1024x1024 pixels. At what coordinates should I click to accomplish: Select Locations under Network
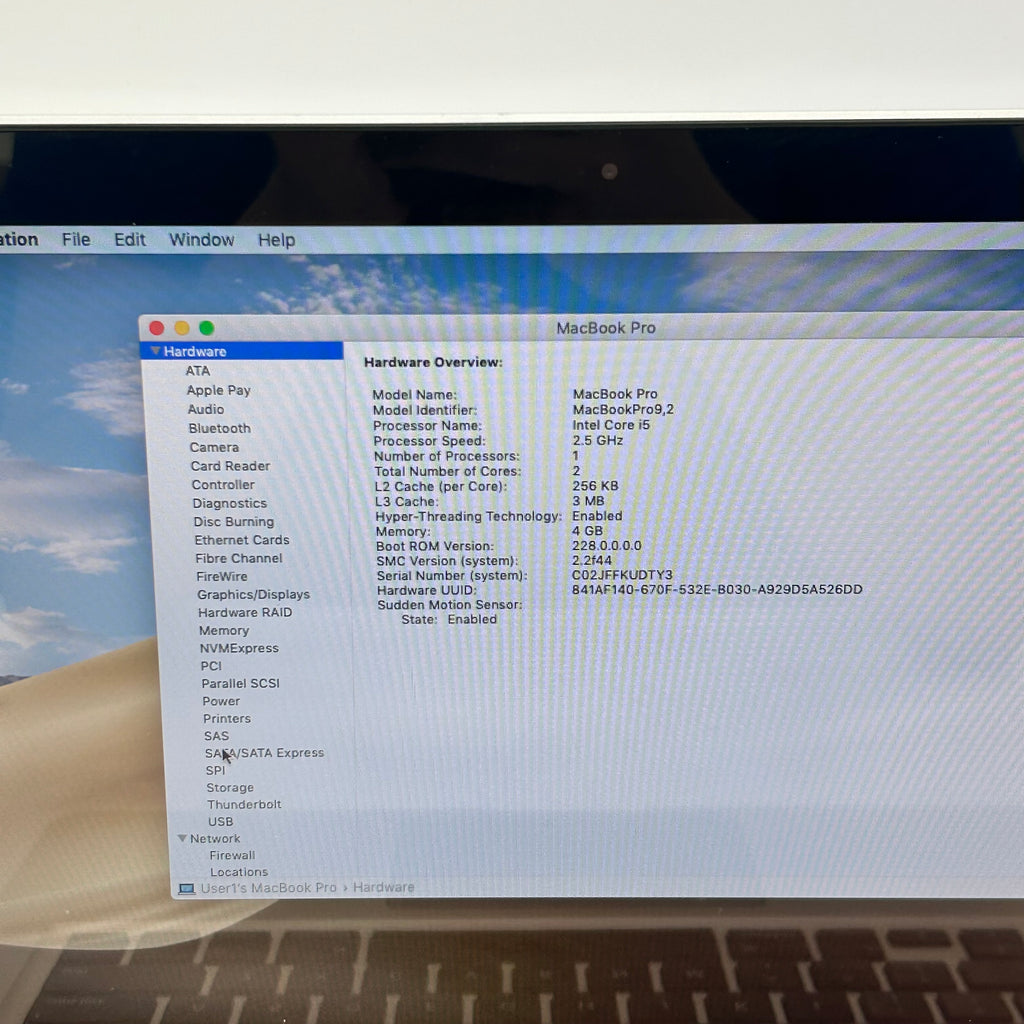pos(238,872)
